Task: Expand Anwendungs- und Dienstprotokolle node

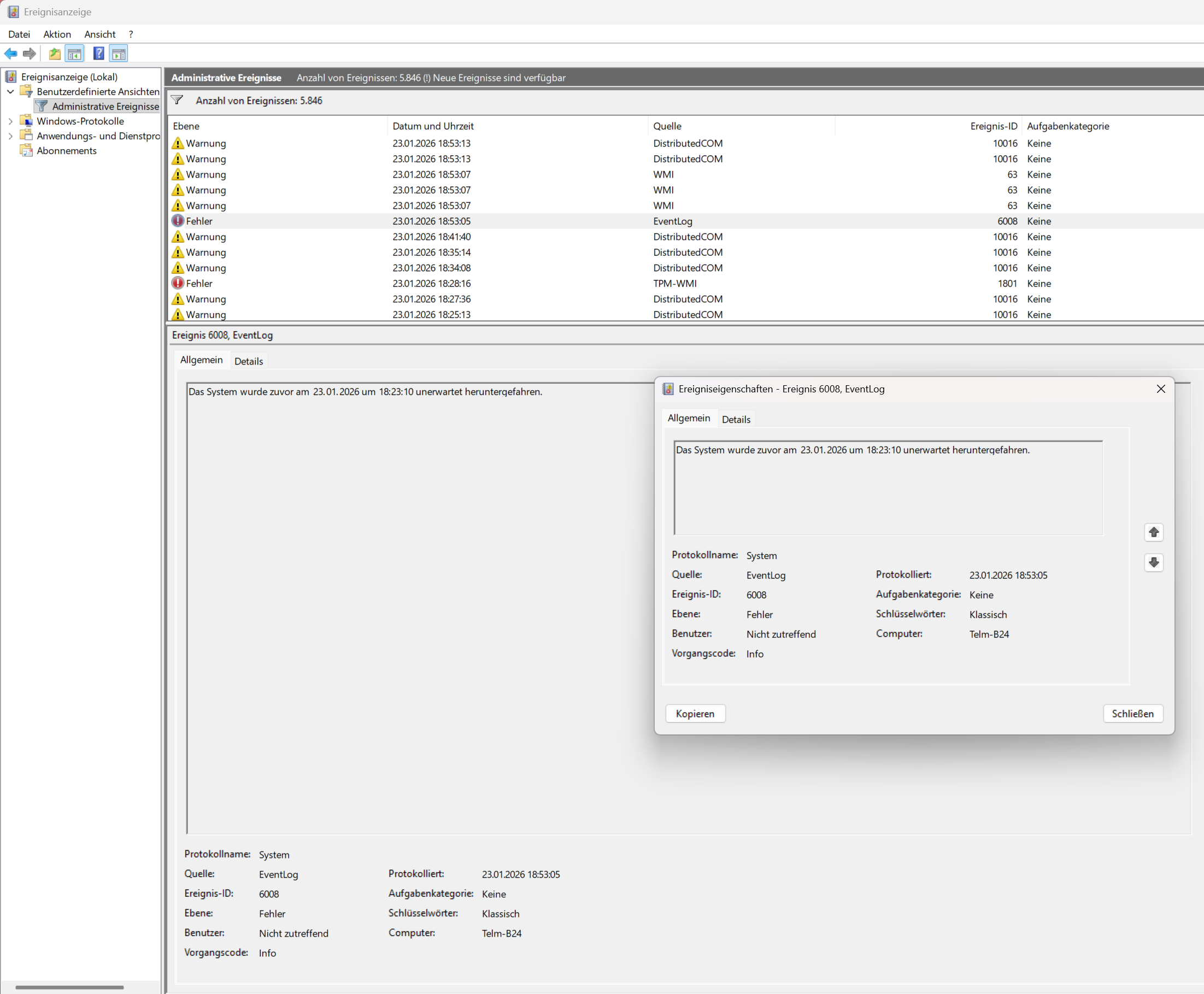Action: 10,136
